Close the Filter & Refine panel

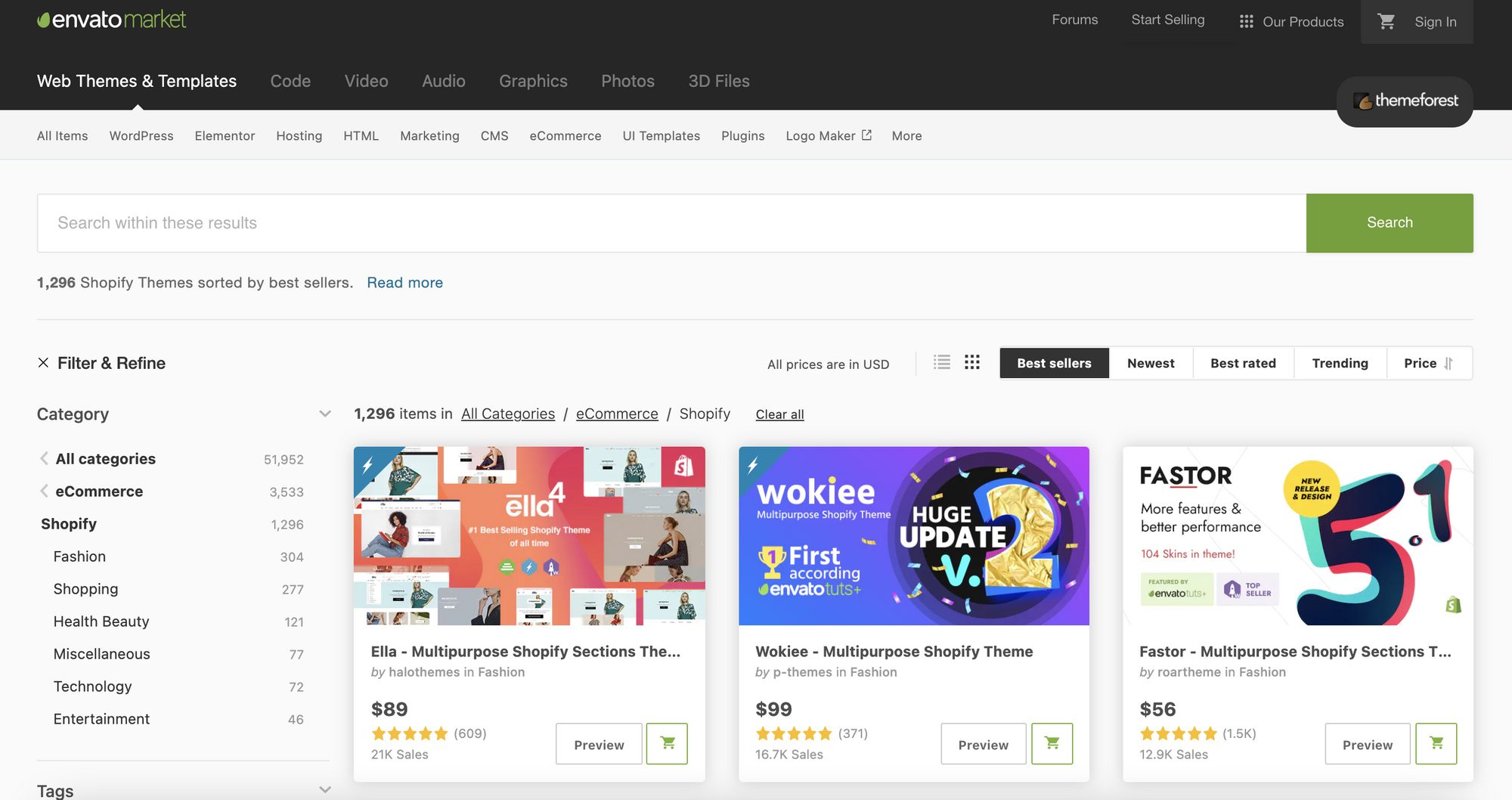pyautogui.click(x=43, y=363)
